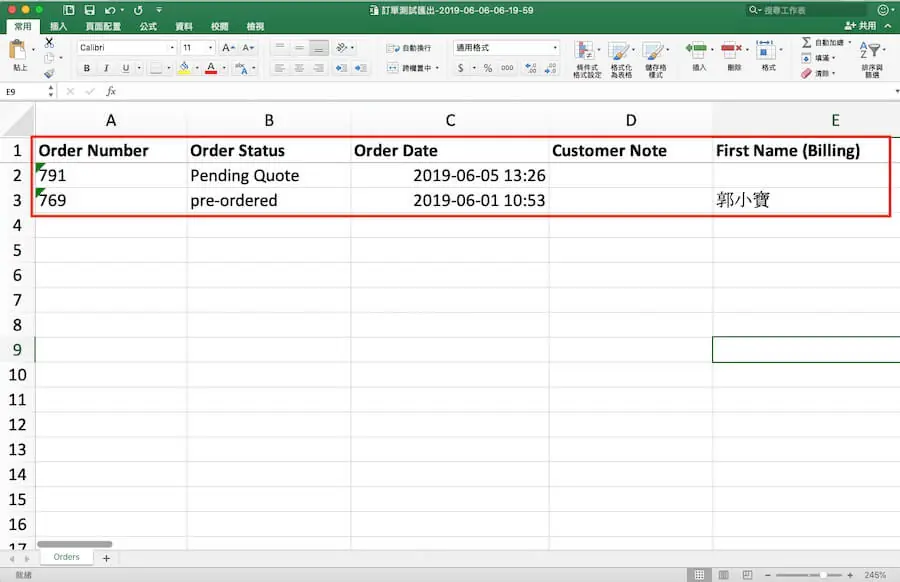Viewport: 900px width, 582px height.
Task: Switch to Page Layout view in status bar
Action: (724, 575)
